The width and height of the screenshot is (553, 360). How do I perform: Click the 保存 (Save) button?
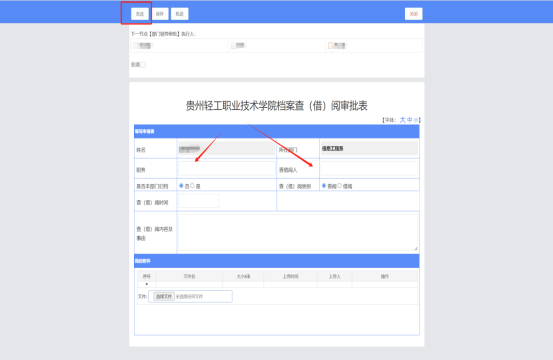(160, 14)
